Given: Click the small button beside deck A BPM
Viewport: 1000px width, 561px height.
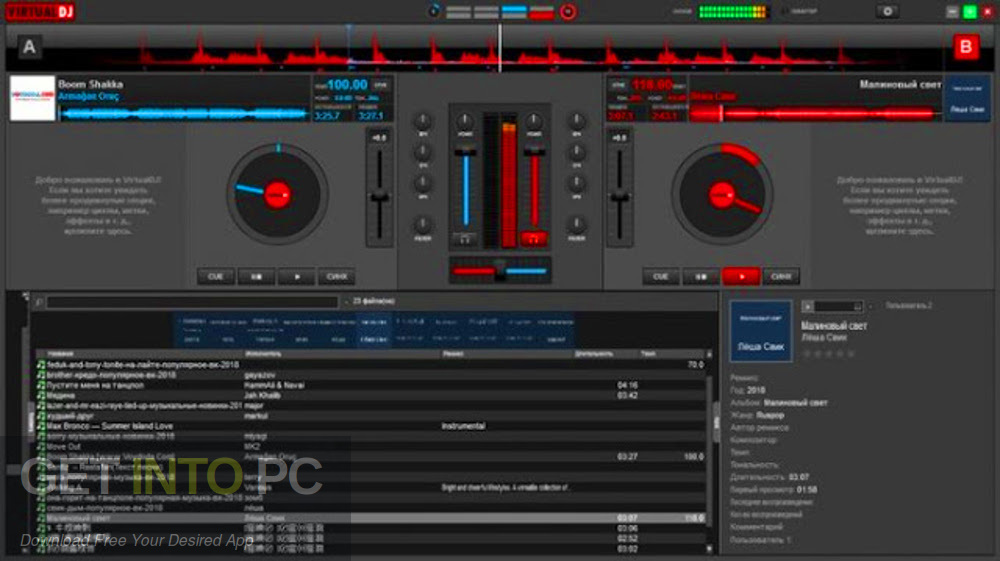Looking at the screenshot, I should (381, 85).
